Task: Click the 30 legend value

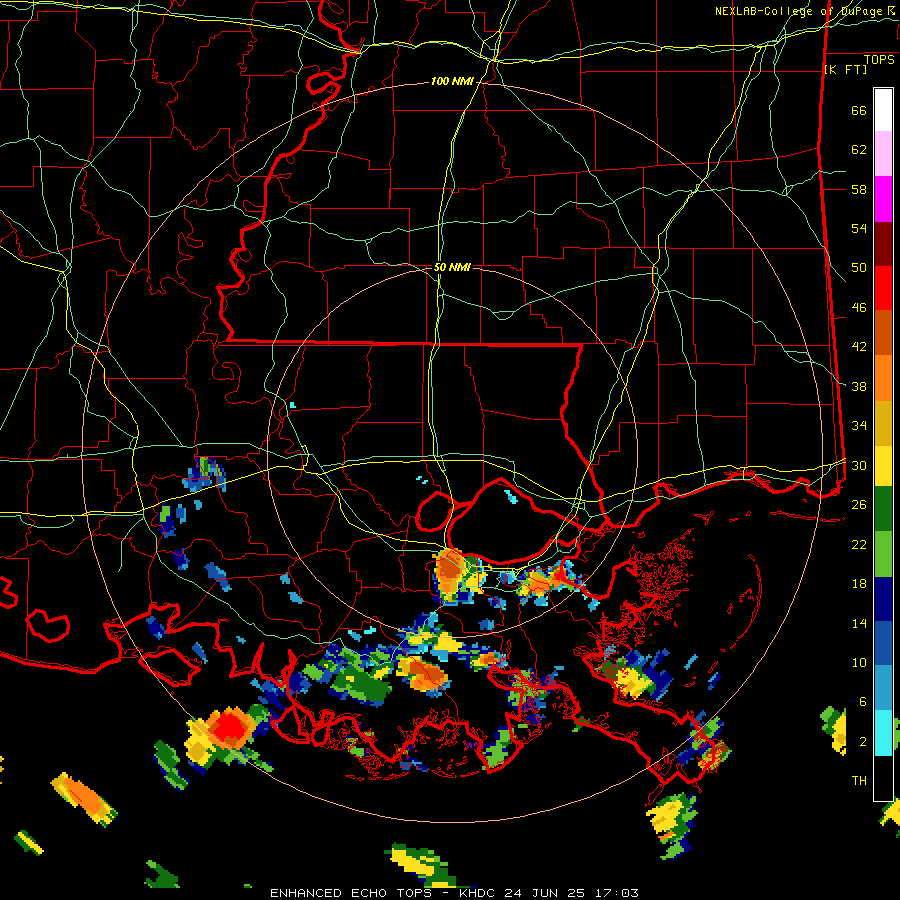Action: click(859, 465)
